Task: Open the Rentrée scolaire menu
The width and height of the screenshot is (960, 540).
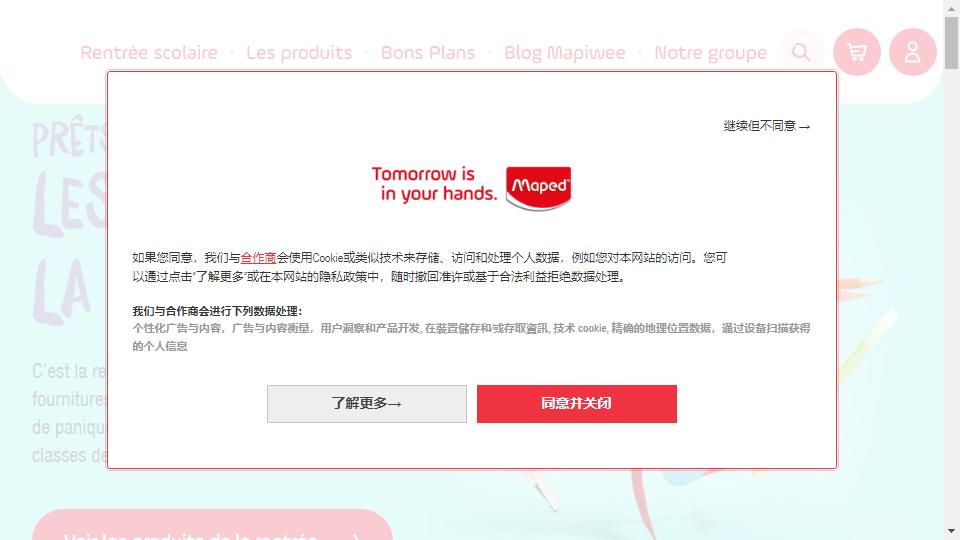Action: click(149, 53)
